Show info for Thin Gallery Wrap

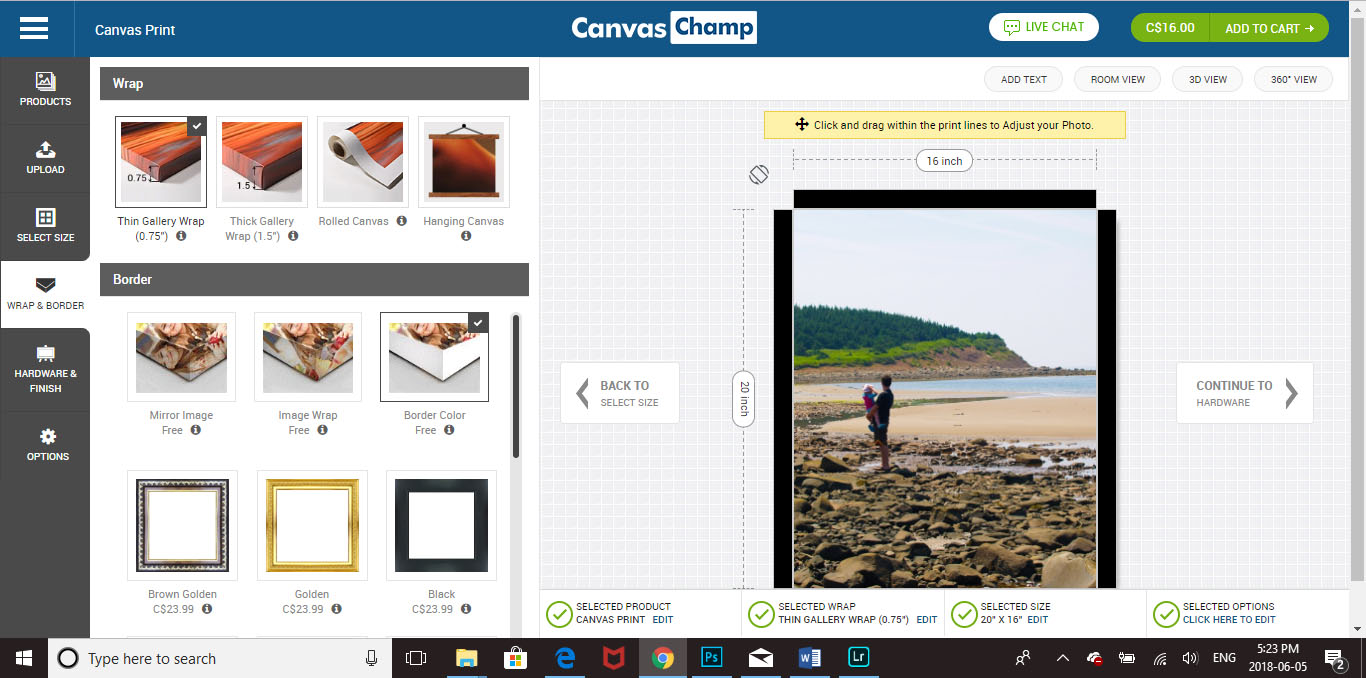point(181,236)
